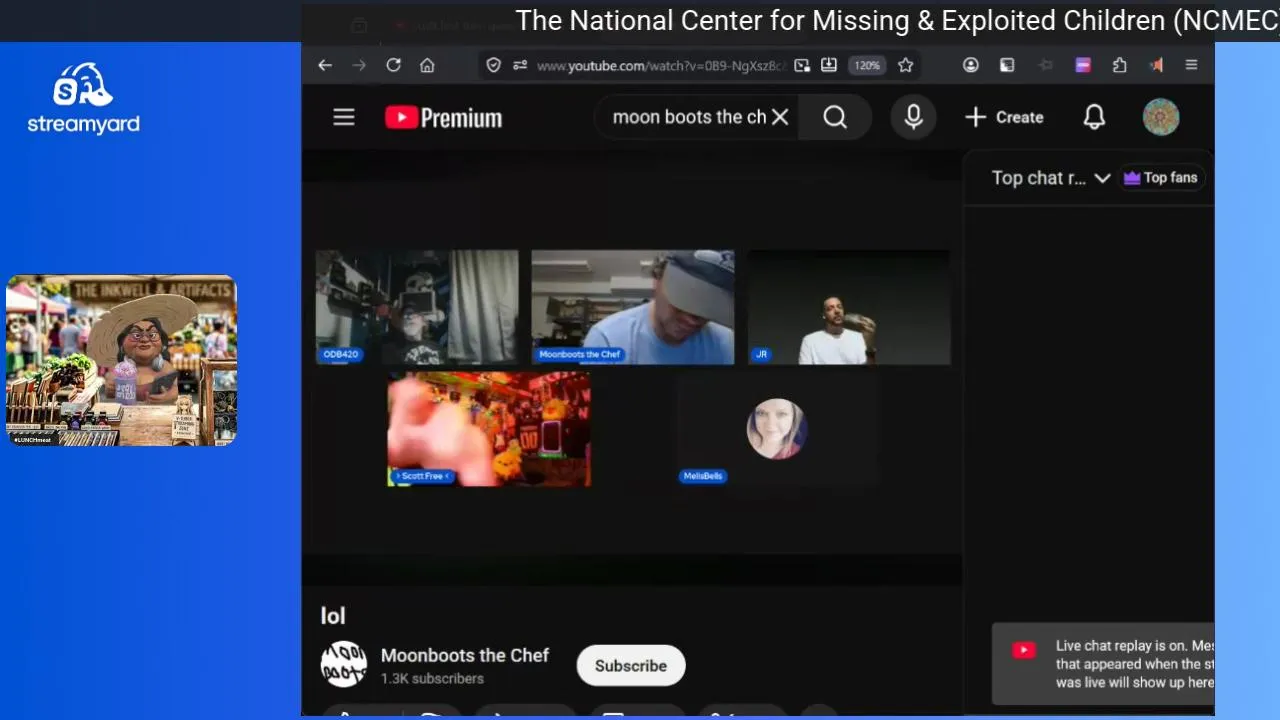
Task: Click the orange extension icon in toolbar
Action: click(x=1156, y=65)
